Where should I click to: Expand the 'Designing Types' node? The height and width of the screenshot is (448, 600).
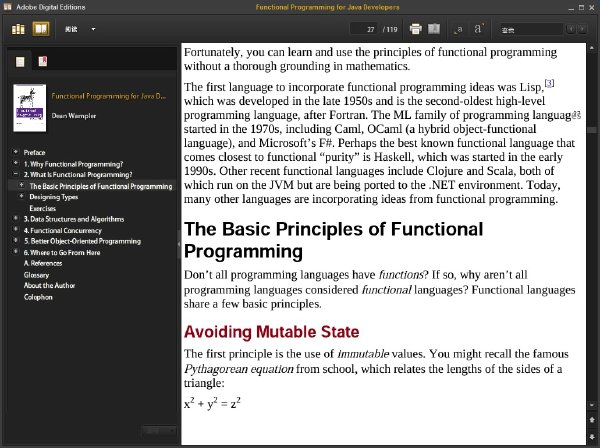(21, 196)
